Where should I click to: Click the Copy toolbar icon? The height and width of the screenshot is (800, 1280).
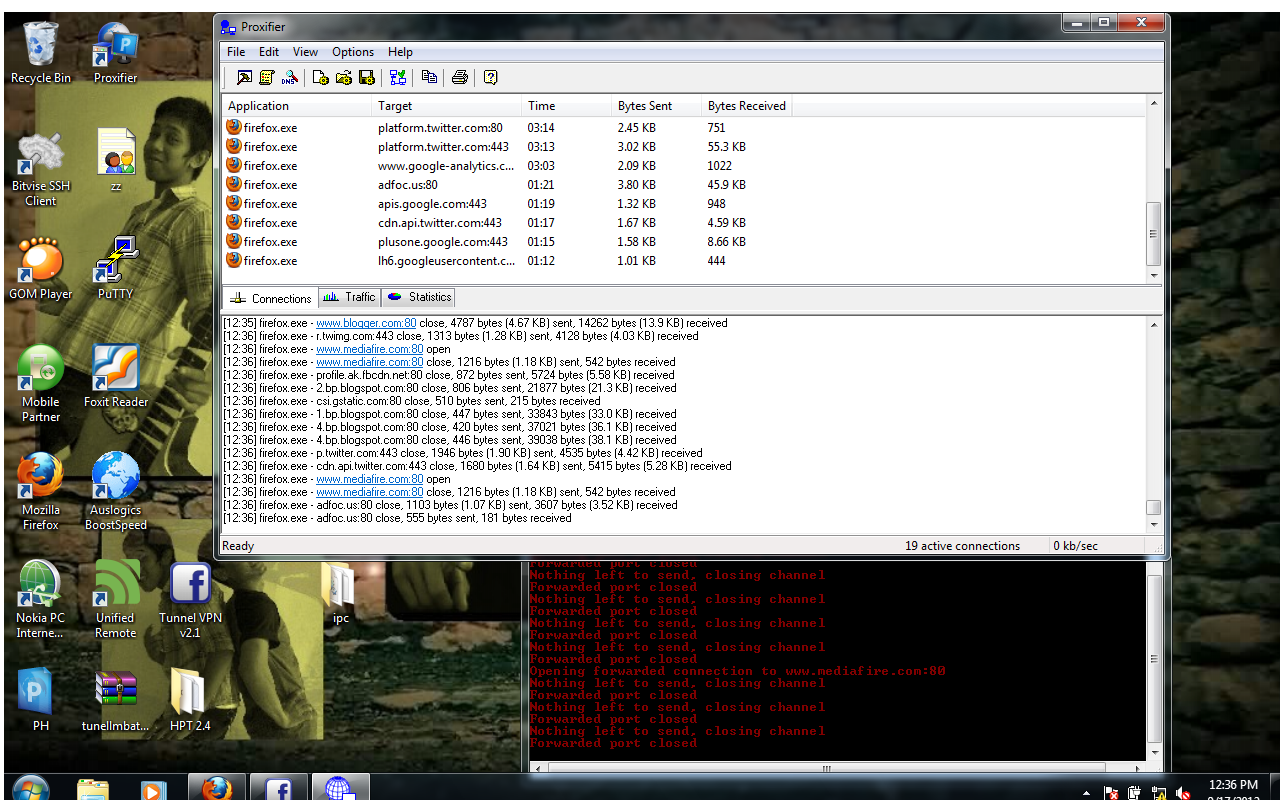tap(429, 77)
